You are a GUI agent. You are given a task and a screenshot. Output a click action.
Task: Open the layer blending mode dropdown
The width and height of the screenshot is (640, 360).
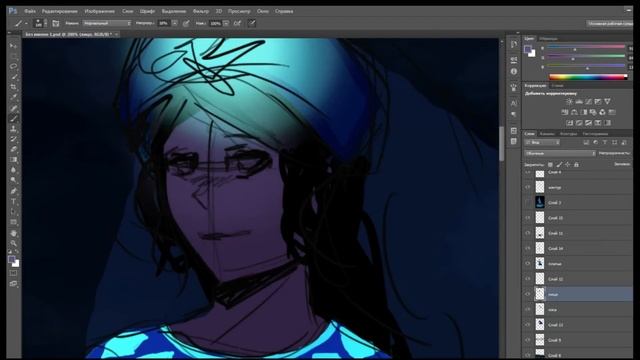pyautogui.click(x=560, y=153)
